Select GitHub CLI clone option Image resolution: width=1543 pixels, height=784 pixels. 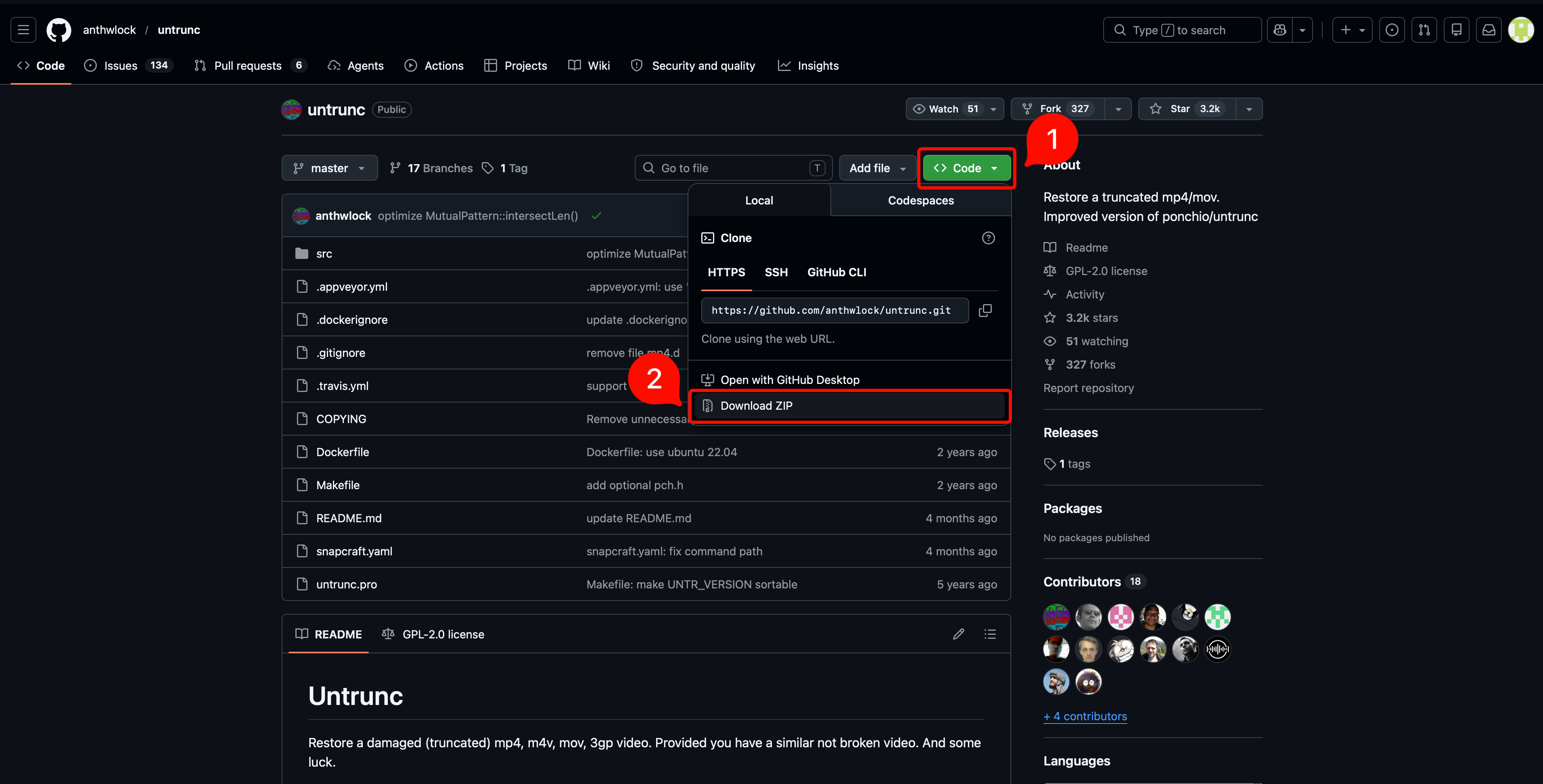pyautogui.click(x=837, y=272)
